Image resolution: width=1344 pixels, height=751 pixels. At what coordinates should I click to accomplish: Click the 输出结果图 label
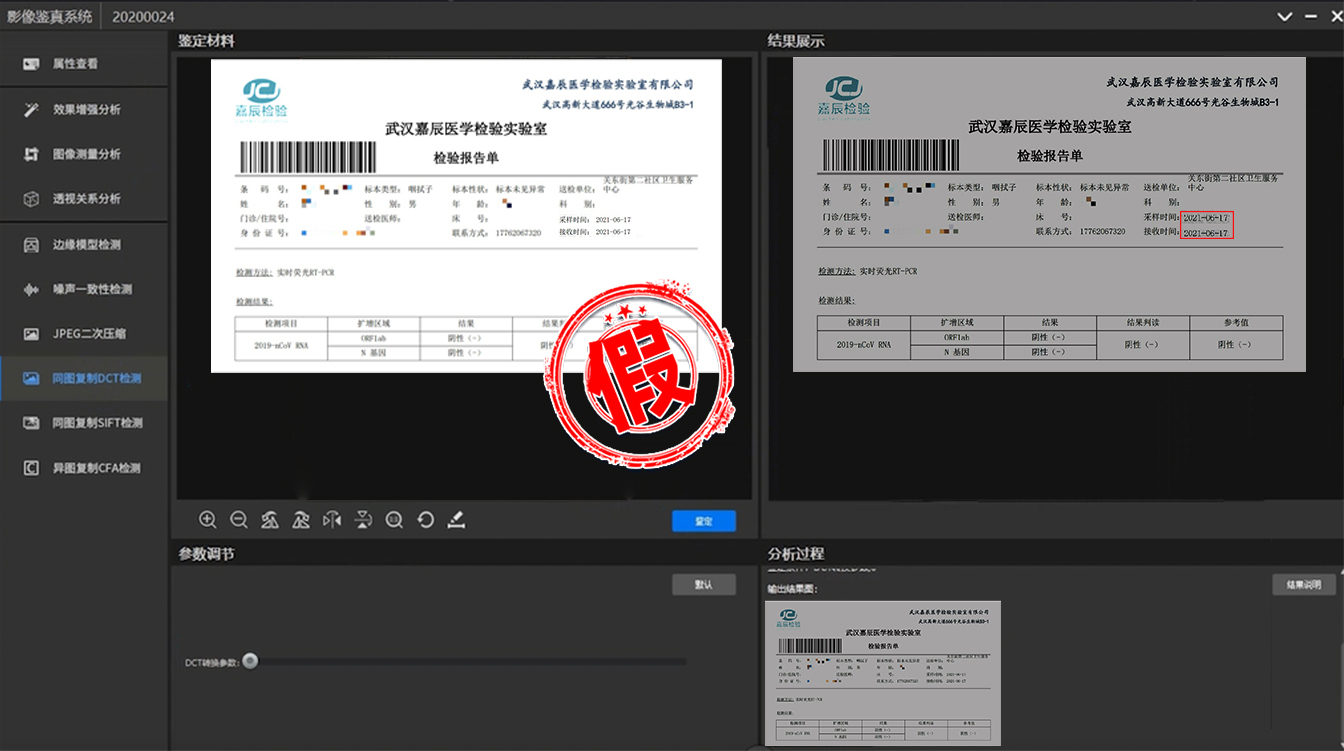tap(792, 589)
